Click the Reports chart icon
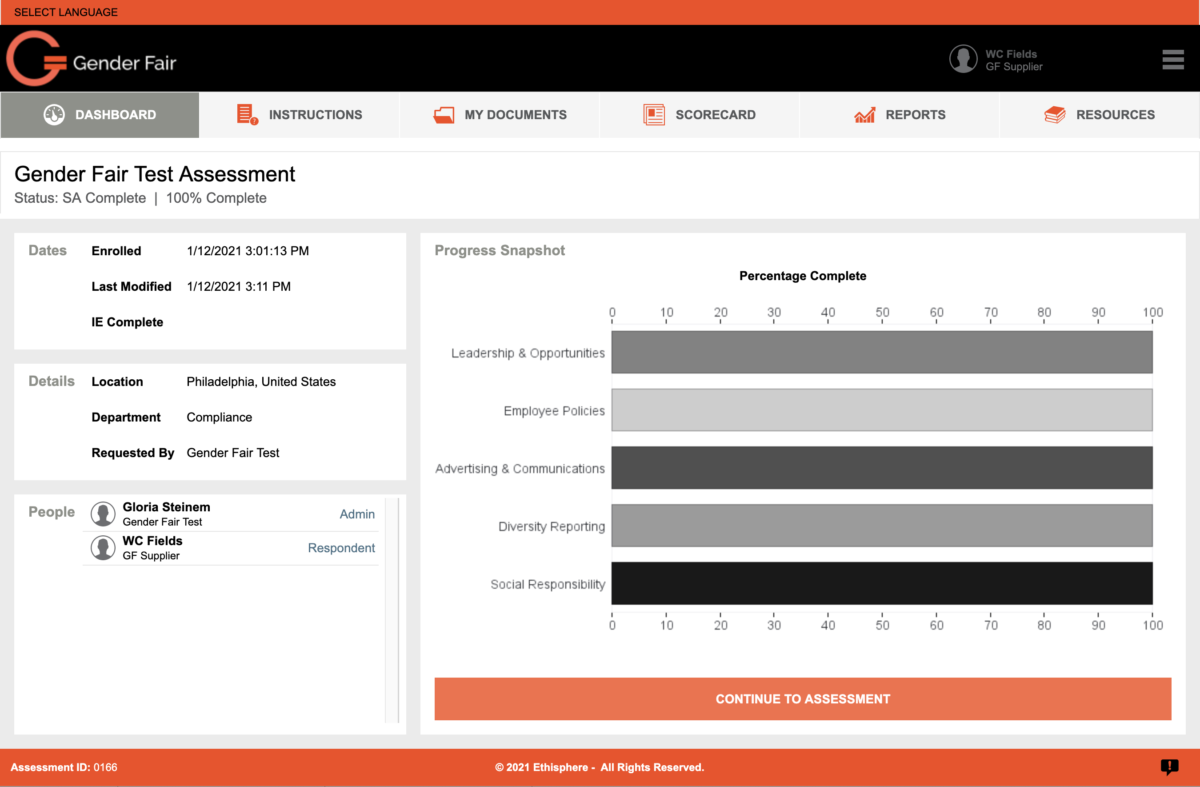The image size is (1200, 787). point(865,115)
